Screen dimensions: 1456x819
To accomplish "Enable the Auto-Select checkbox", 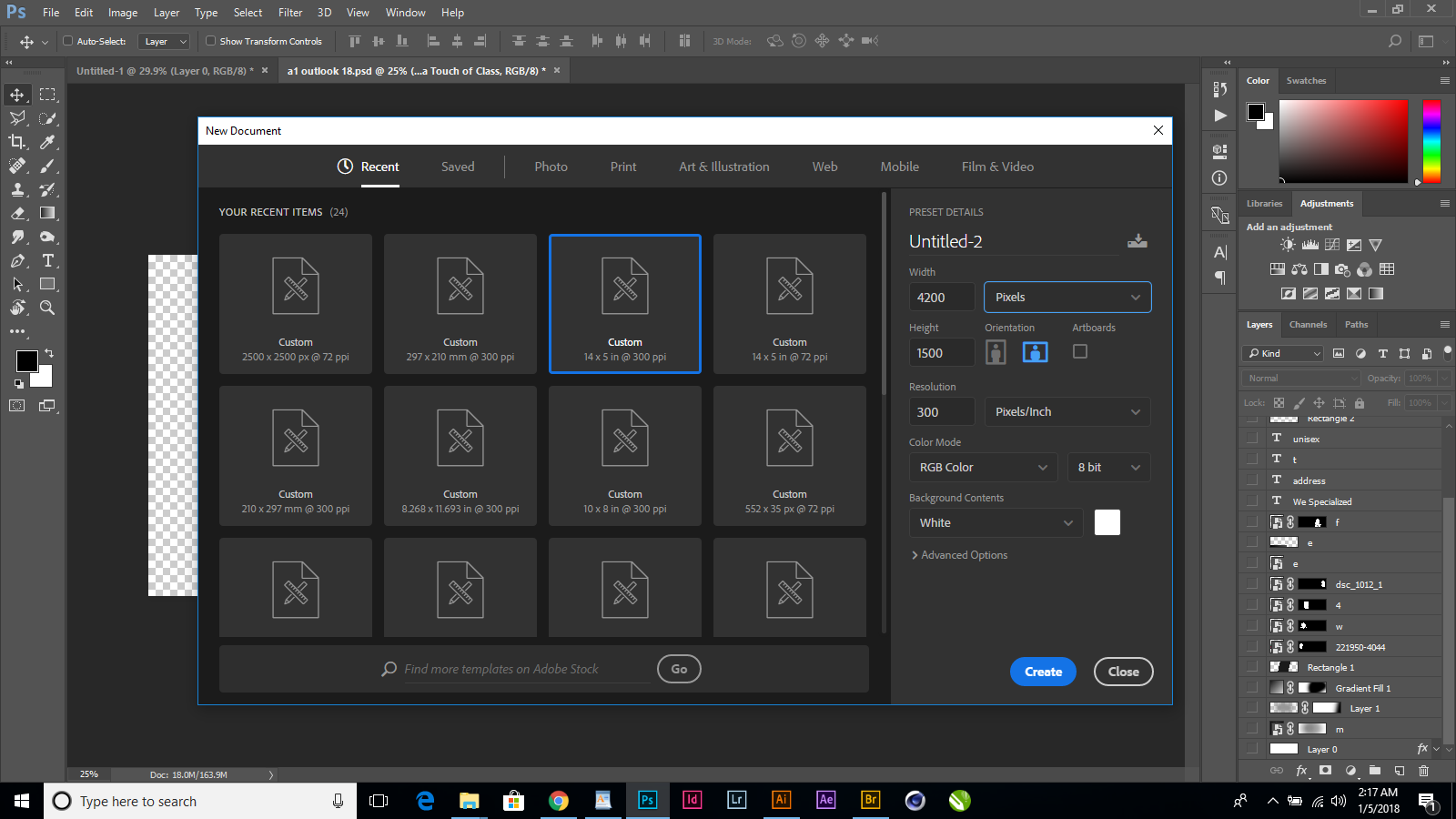I will 68,41.
